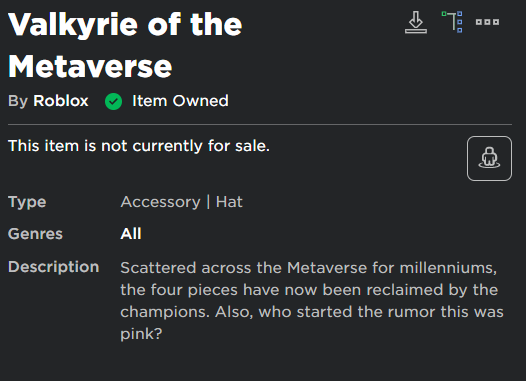Viewport: 526px width, 381px height.
Task: Click the download asset icon
Action: point(416,22)
